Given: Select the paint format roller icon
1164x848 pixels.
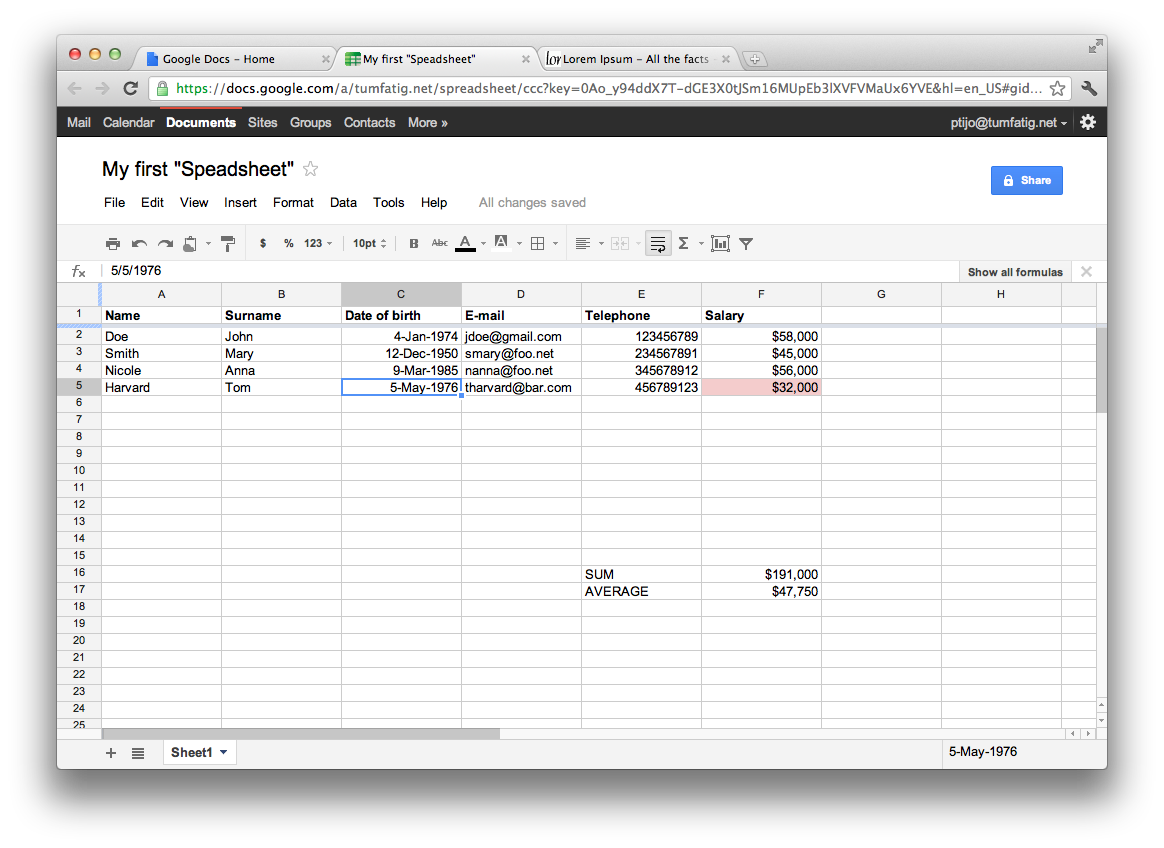Looking at the screenshot, I should coord(229,244).
